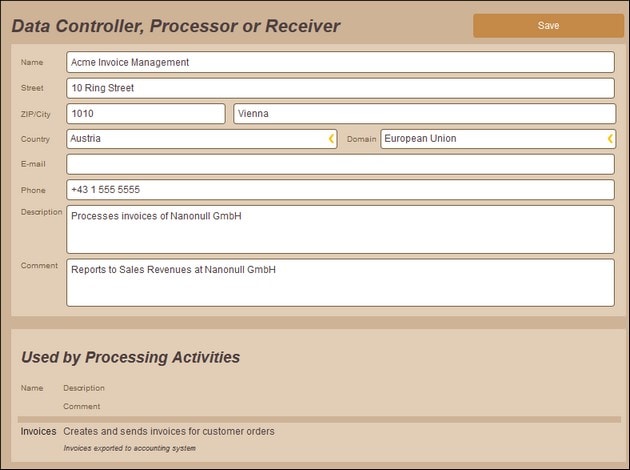Image resolution: width=630 pixels, height=470 pixels.
Task: Click the Comment column header in activities table
Action: [82, 407]
